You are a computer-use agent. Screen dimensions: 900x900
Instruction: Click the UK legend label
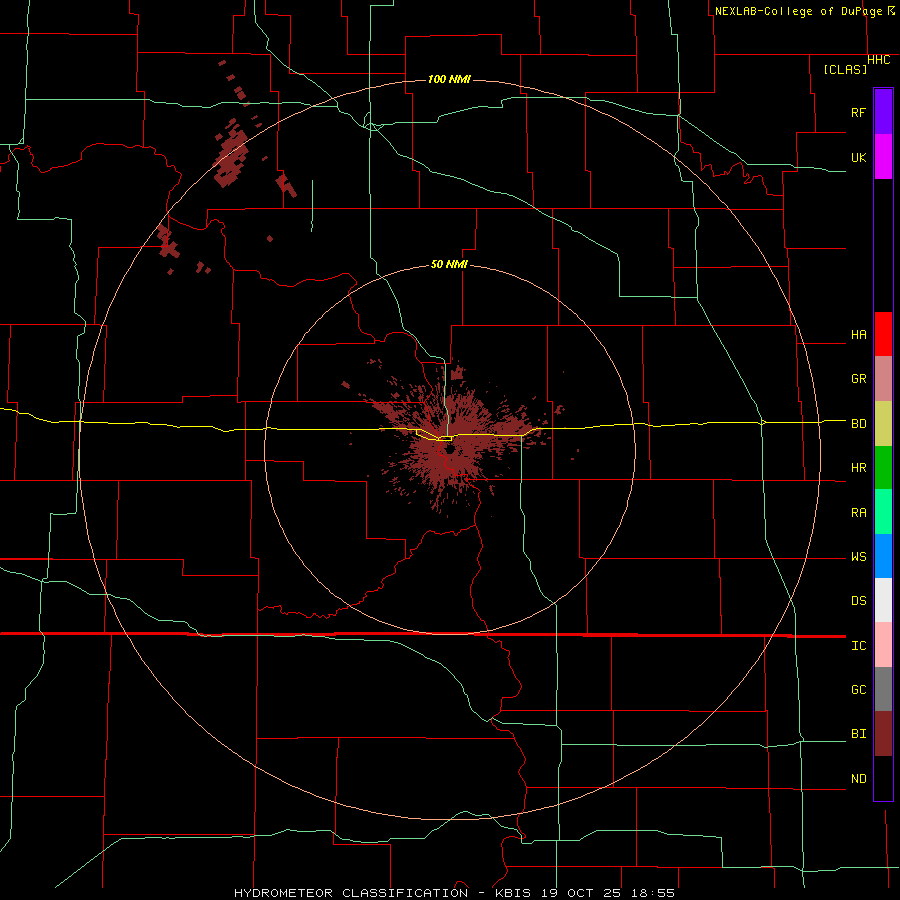[x=858, y=157]
